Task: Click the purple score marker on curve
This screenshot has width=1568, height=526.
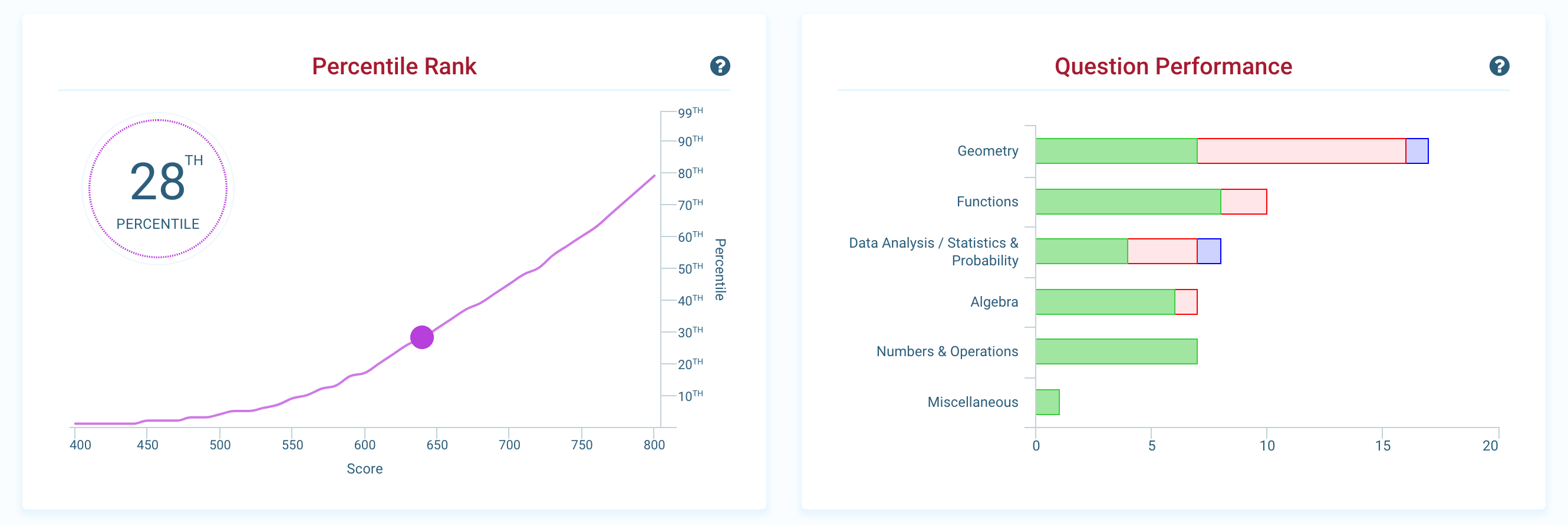Action: 422,337
